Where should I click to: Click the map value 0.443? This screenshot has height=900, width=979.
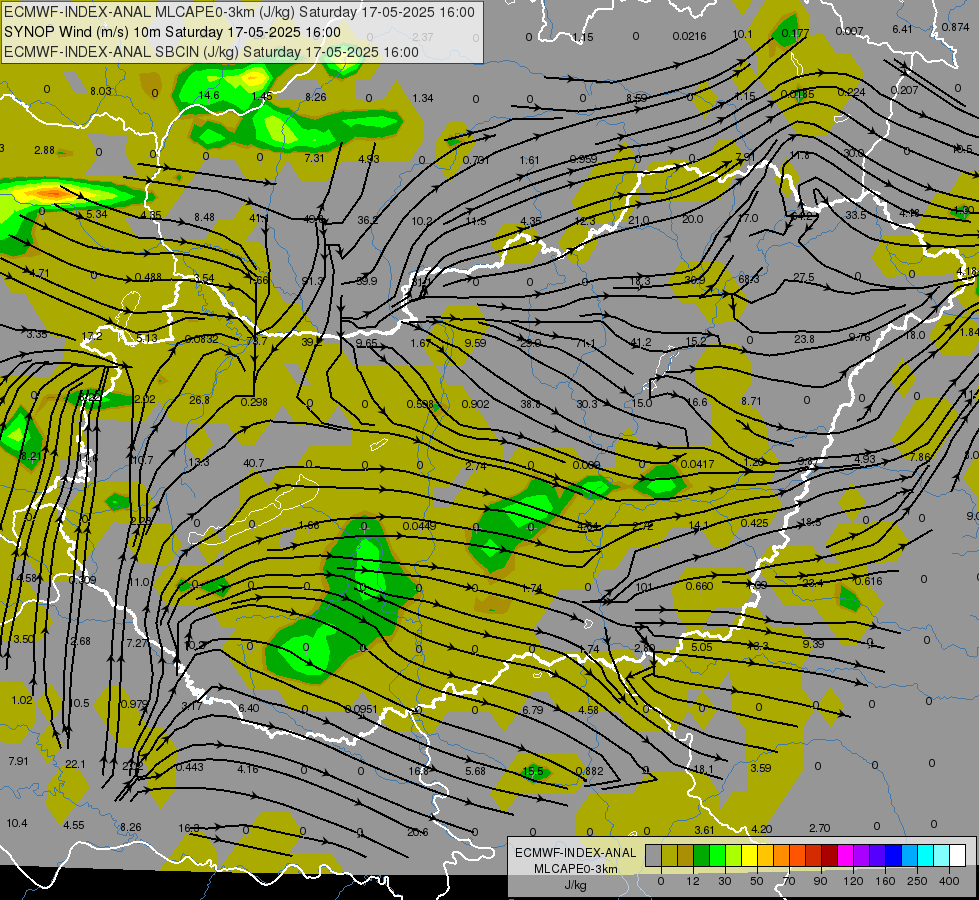[190, 767]
